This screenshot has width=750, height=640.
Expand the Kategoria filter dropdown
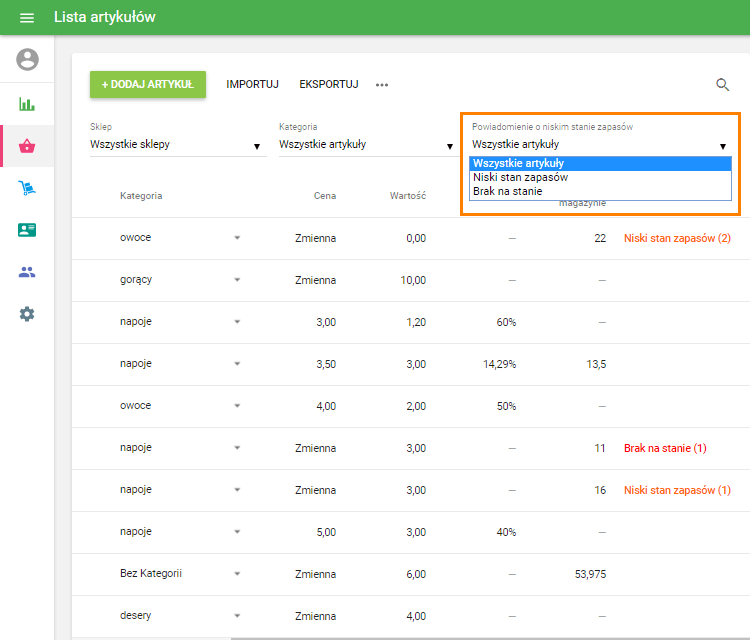[x=366, y=145]
